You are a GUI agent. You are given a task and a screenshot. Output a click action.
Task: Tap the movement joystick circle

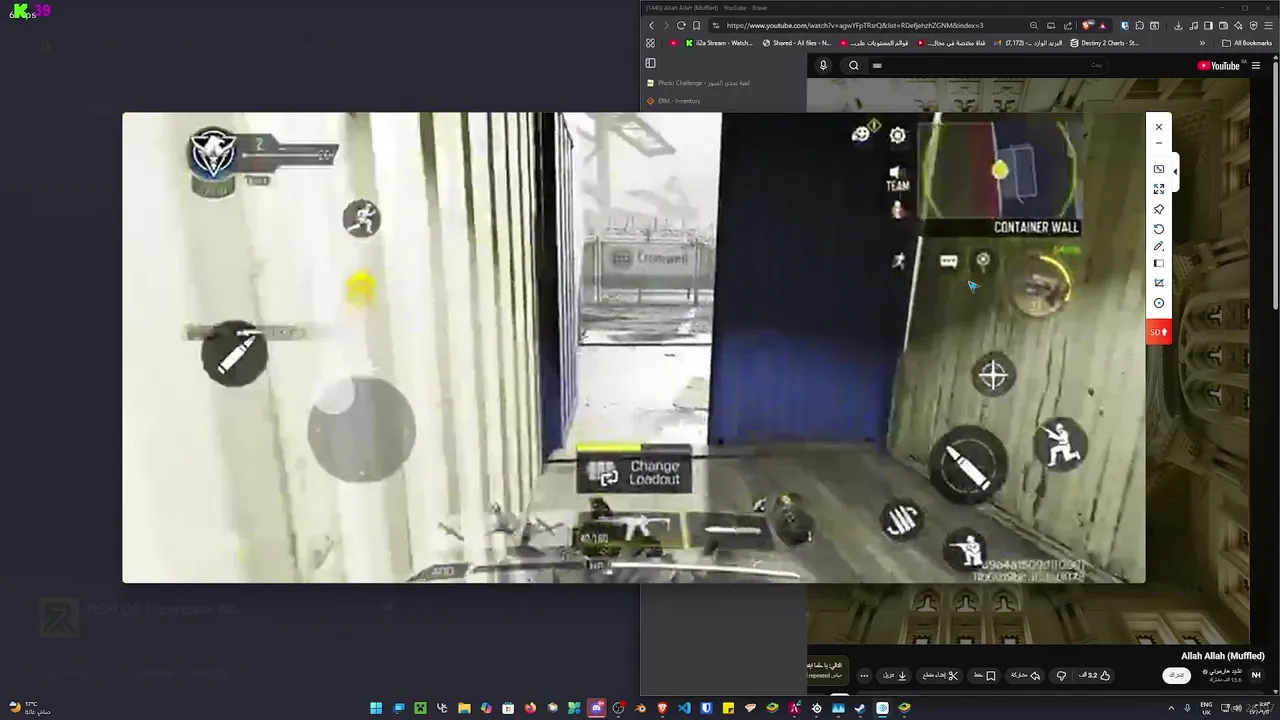[x=361, y=429]
